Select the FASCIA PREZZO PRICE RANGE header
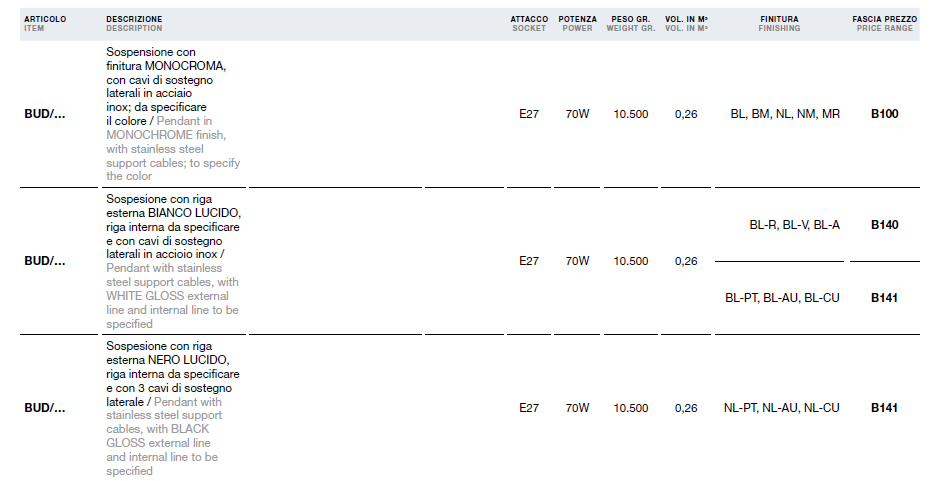 click(884, 23)
